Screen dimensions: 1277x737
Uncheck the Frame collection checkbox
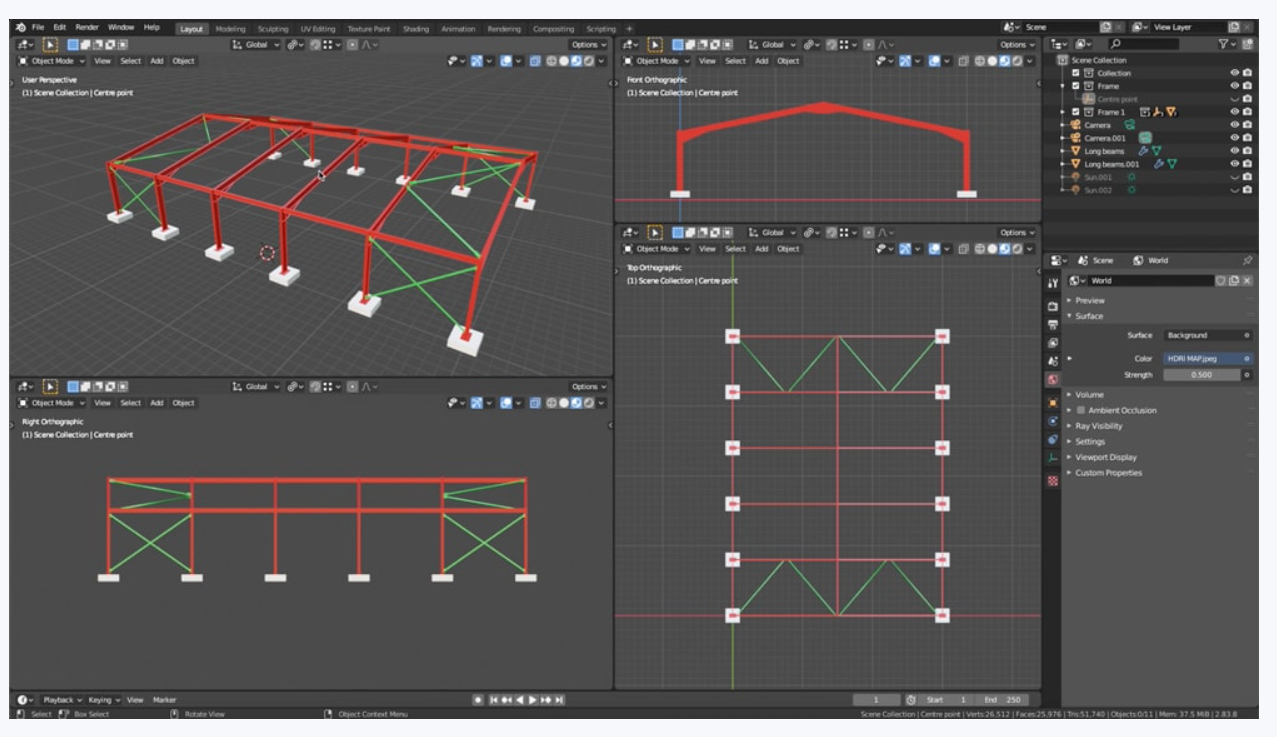click(x=1076, y=86)
